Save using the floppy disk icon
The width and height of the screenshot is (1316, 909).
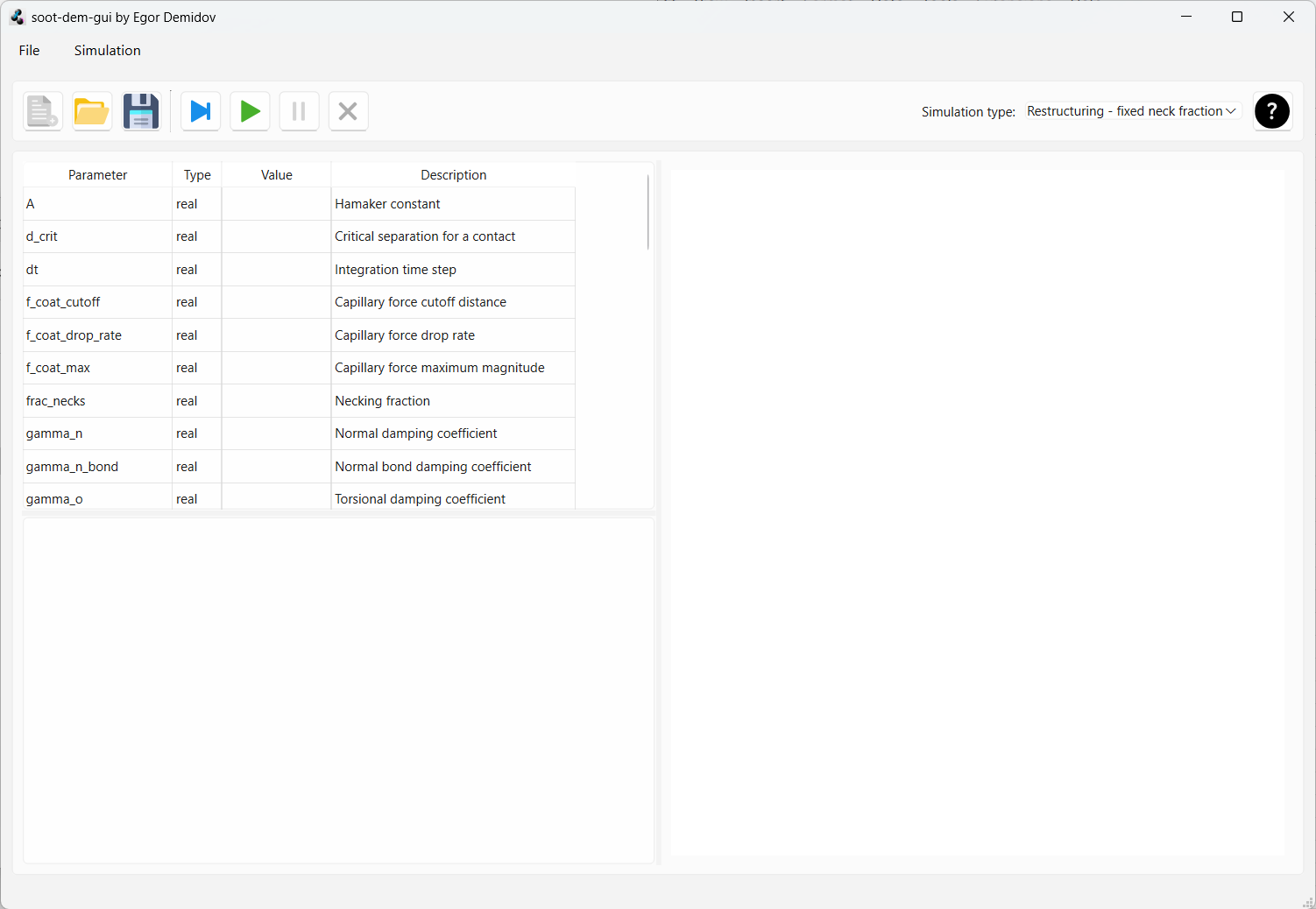[141, 111]
